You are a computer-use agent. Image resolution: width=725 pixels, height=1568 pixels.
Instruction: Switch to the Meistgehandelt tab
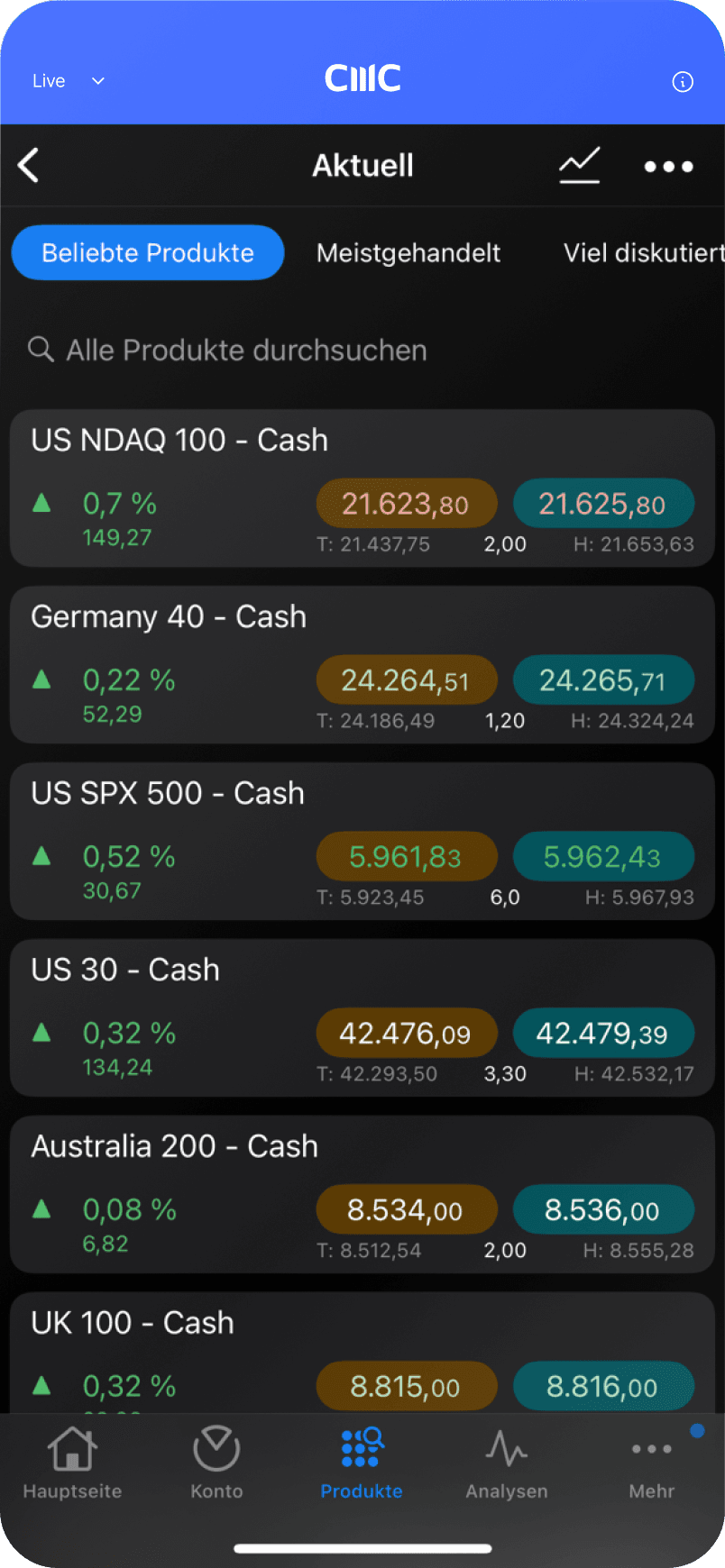click(x=408, y=253)
